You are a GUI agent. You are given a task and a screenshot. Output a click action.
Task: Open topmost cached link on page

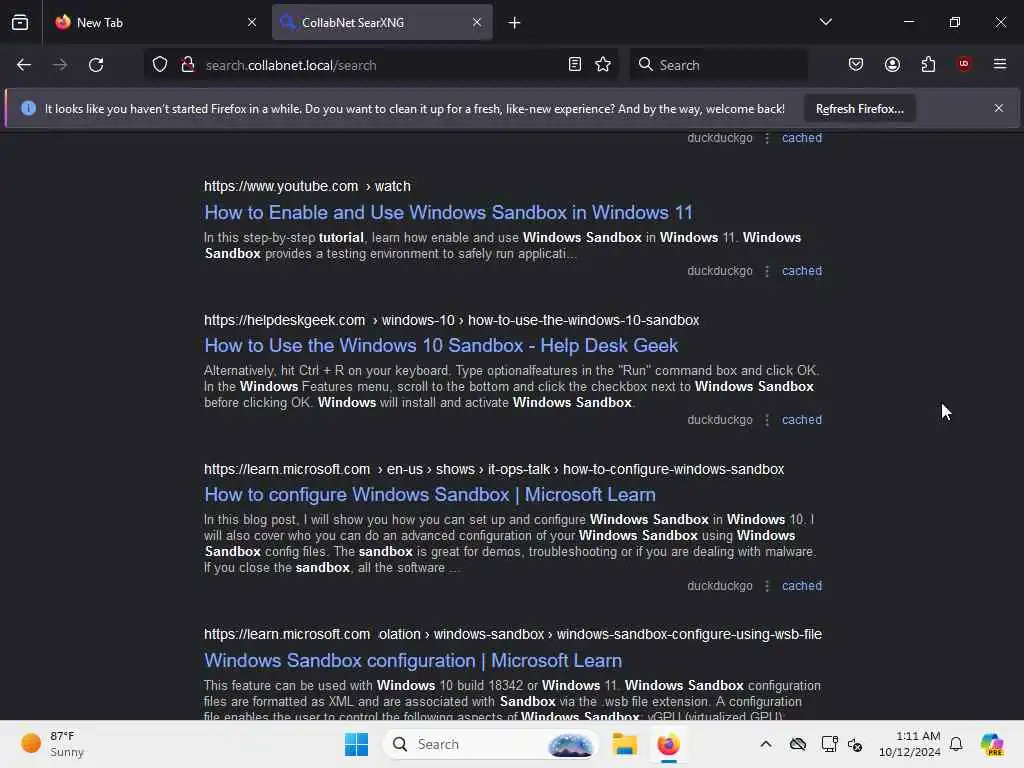click(802, 138)
